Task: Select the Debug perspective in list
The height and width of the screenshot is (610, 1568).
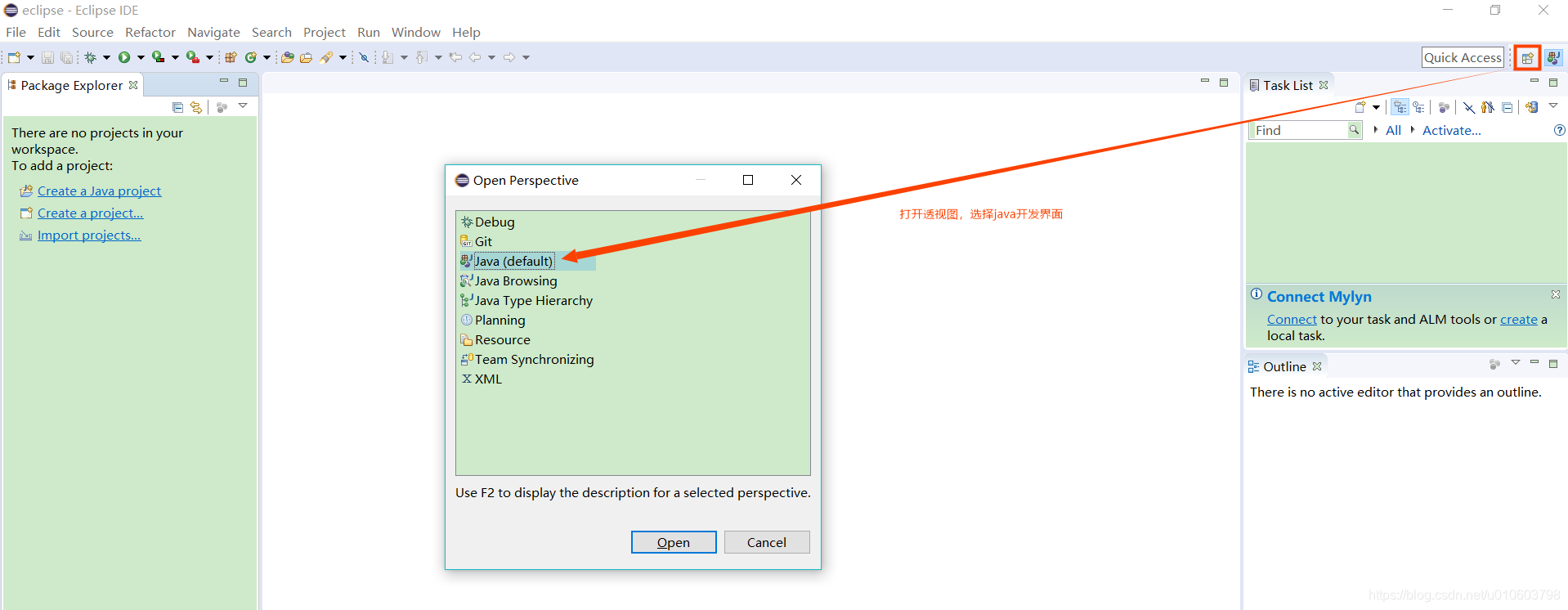Action: (495, 222)
